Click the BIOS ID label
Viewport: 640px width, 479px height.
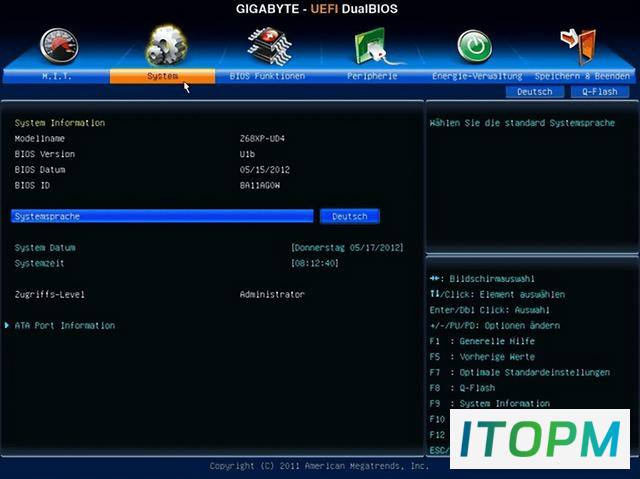click(32, 185)
